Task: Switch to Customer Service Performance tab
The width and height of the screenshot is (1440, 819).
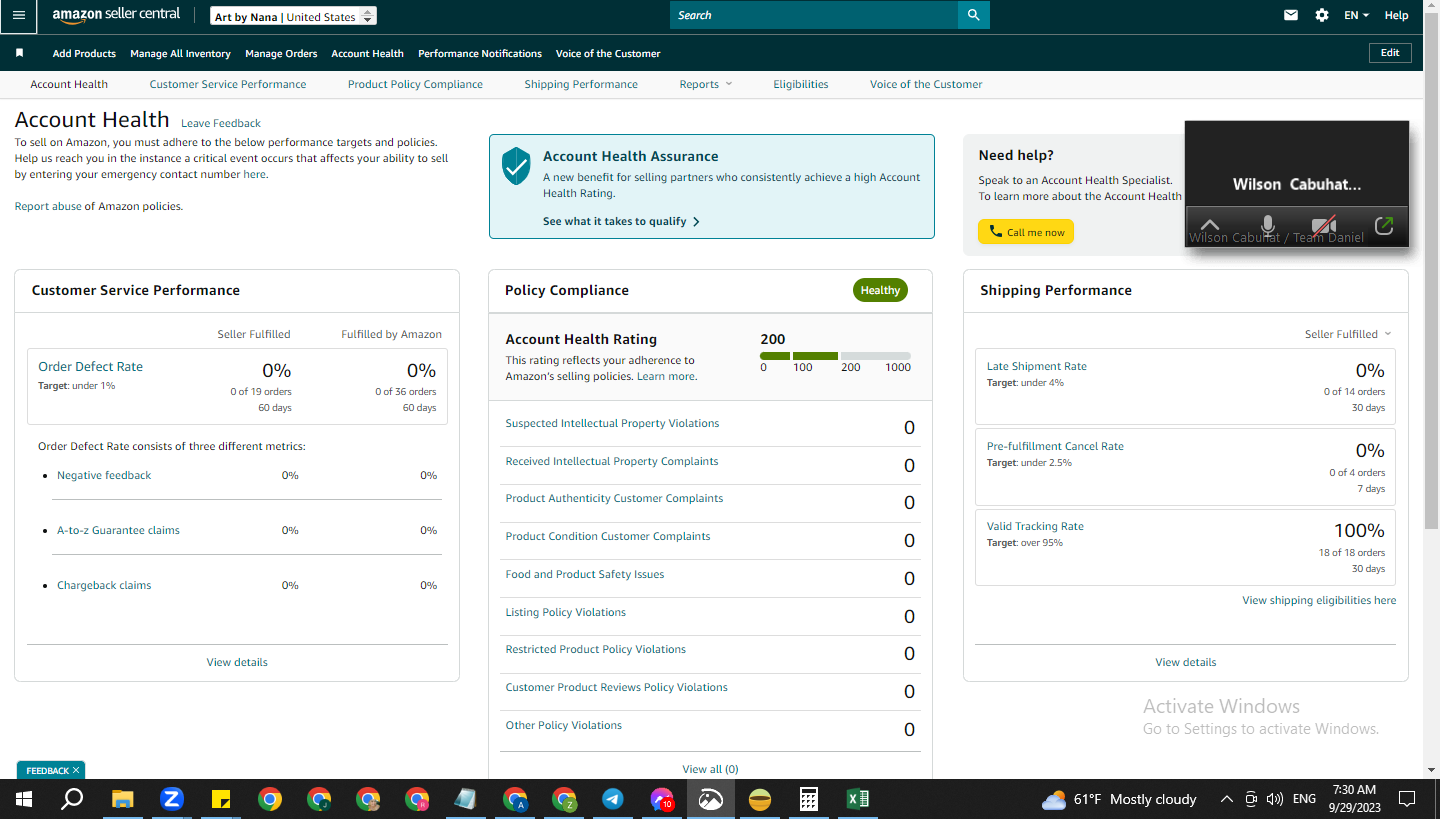Action: pyautogui.click(x=228, y=84)
